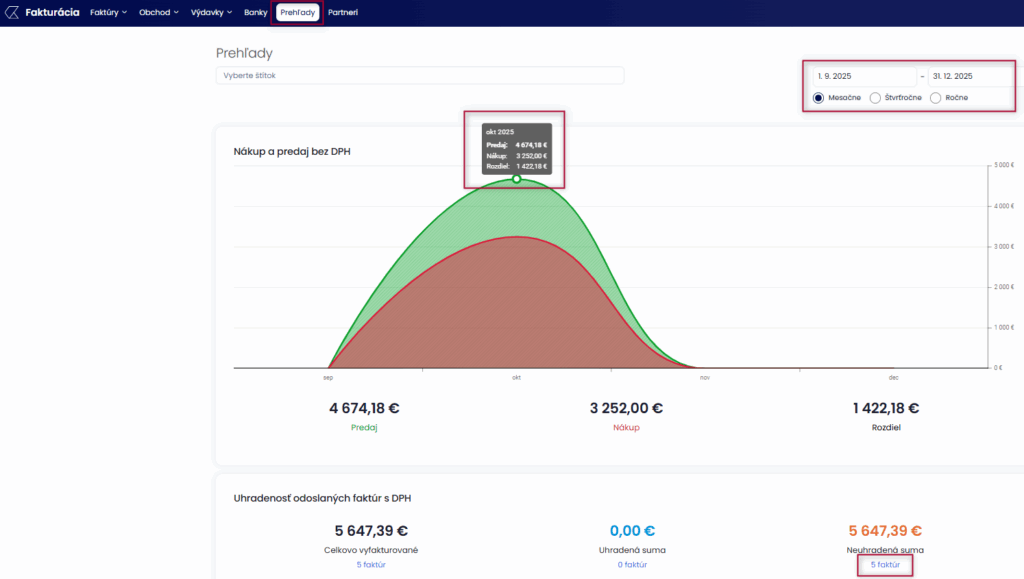The height and width of the screenshot is (579, 1024).
Task: Select the Štvrťročne radio button
Action: click(x=876, y=98)
